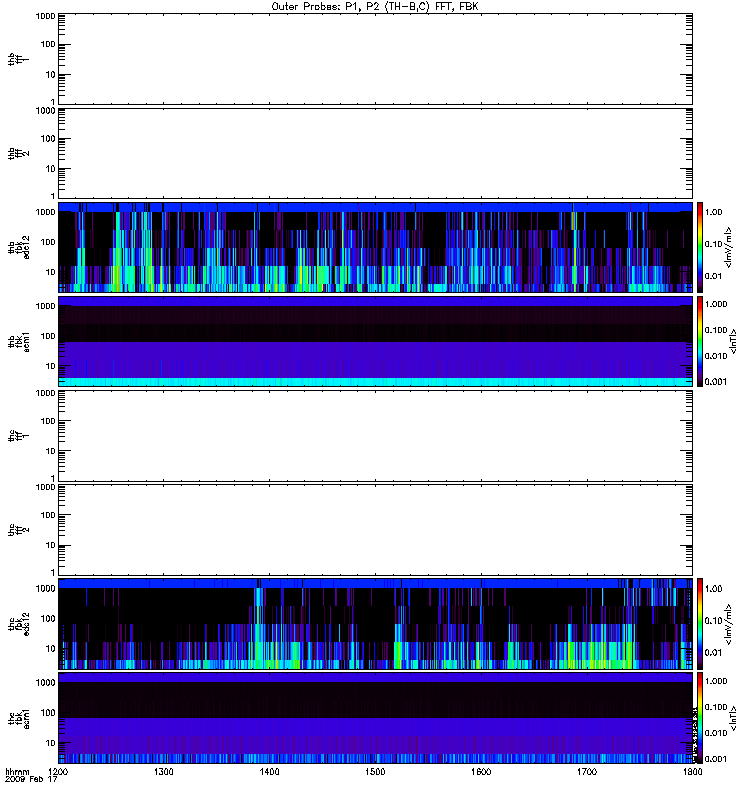Click the <|nT|> unit label beside thc scm1

(733, 718)
